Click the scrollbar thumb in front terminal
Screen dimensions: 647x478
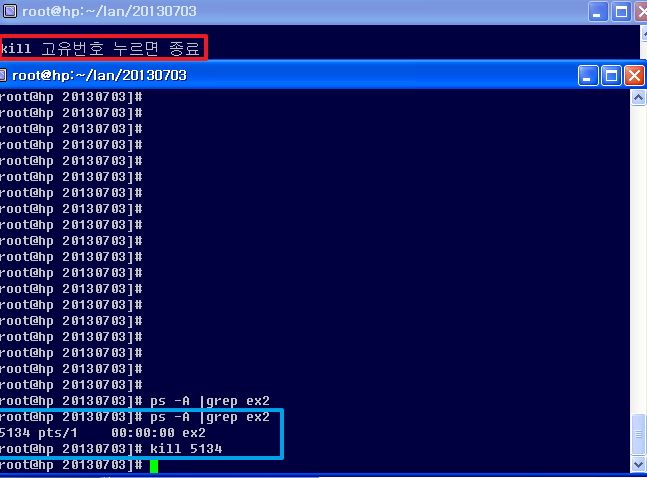(x=638, y=434)
